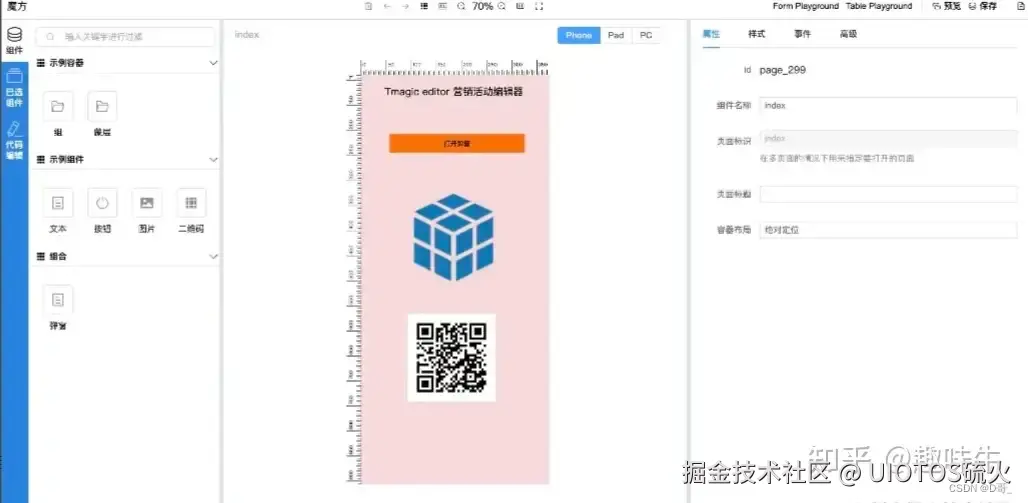Viewport: 1028px width, 503px height.
Task: Pick the 二维码 QR code component icon
Action: [x=191, y=203]
